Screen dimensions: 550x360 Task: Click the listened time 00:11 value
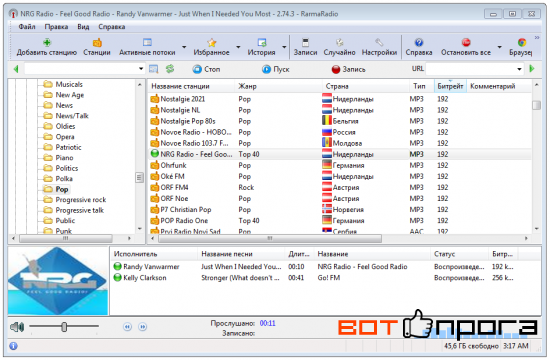(x=267, y=323)
